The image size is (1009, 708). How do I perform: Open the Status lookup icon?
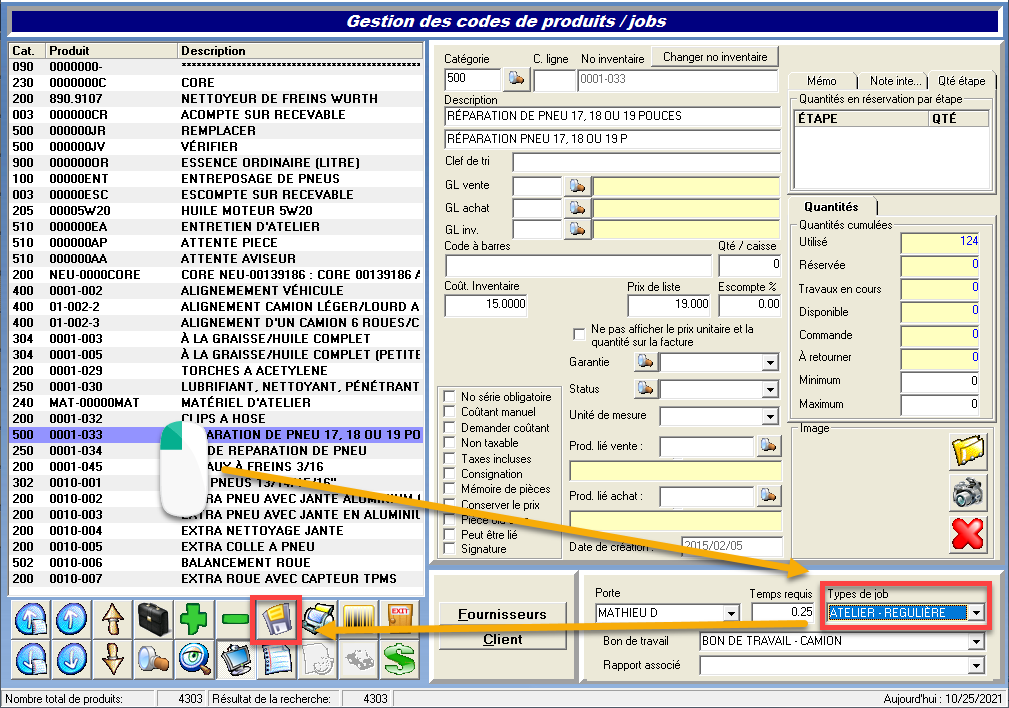[x=645, y=389]
